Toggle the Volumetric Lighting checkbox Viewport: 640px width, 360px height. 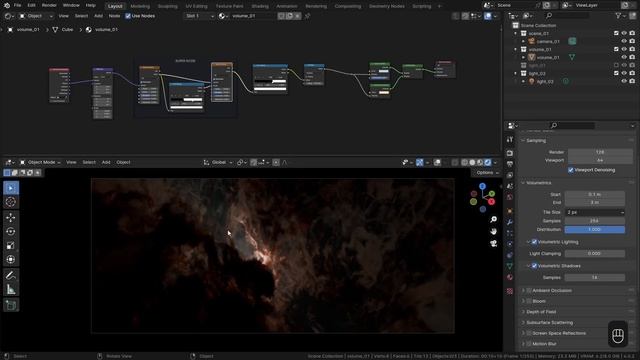pos(534,242)
